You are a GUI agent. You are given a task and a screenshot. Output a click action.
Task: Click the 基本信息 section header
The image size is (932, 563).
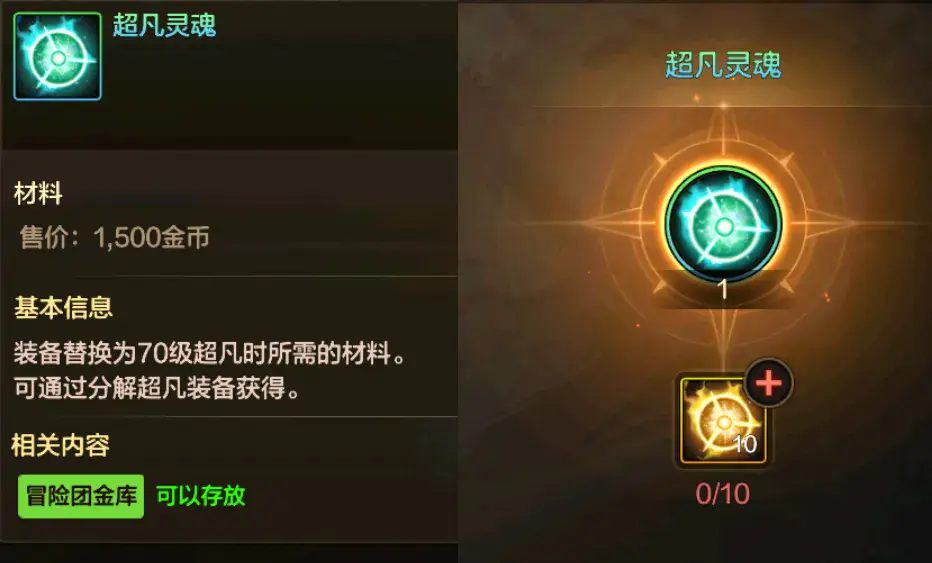[64, 307]
